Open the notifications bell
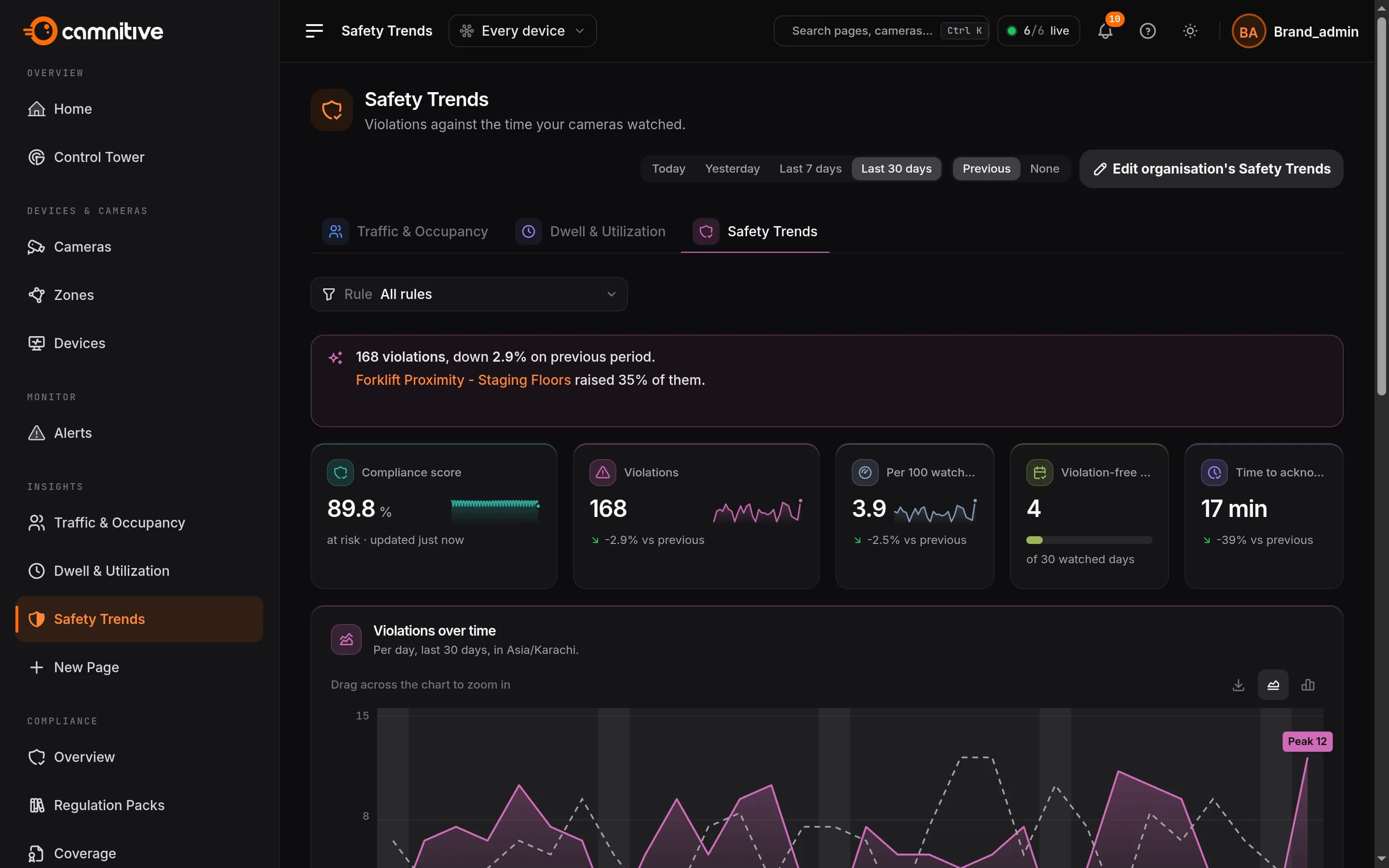The height and width of the screenshot is (868, 1389). tap(1105, 31)
